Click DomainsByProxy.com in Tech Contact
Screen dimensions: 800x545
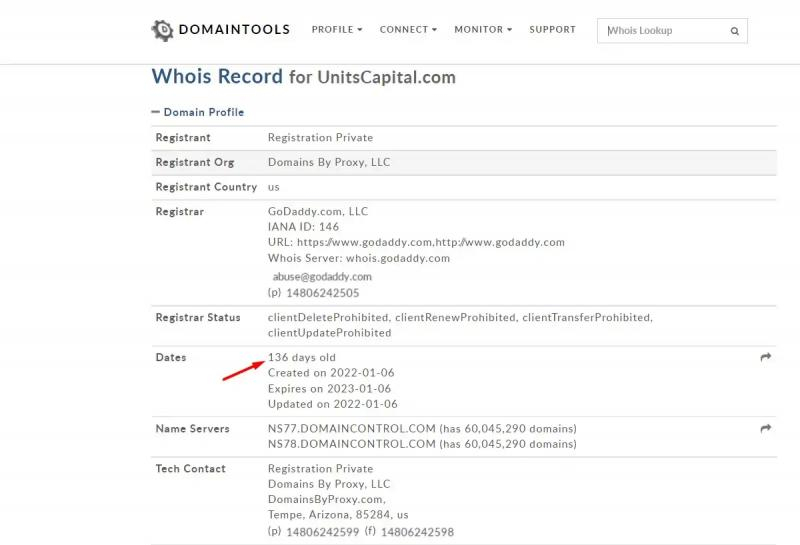(x=327, y=499)
